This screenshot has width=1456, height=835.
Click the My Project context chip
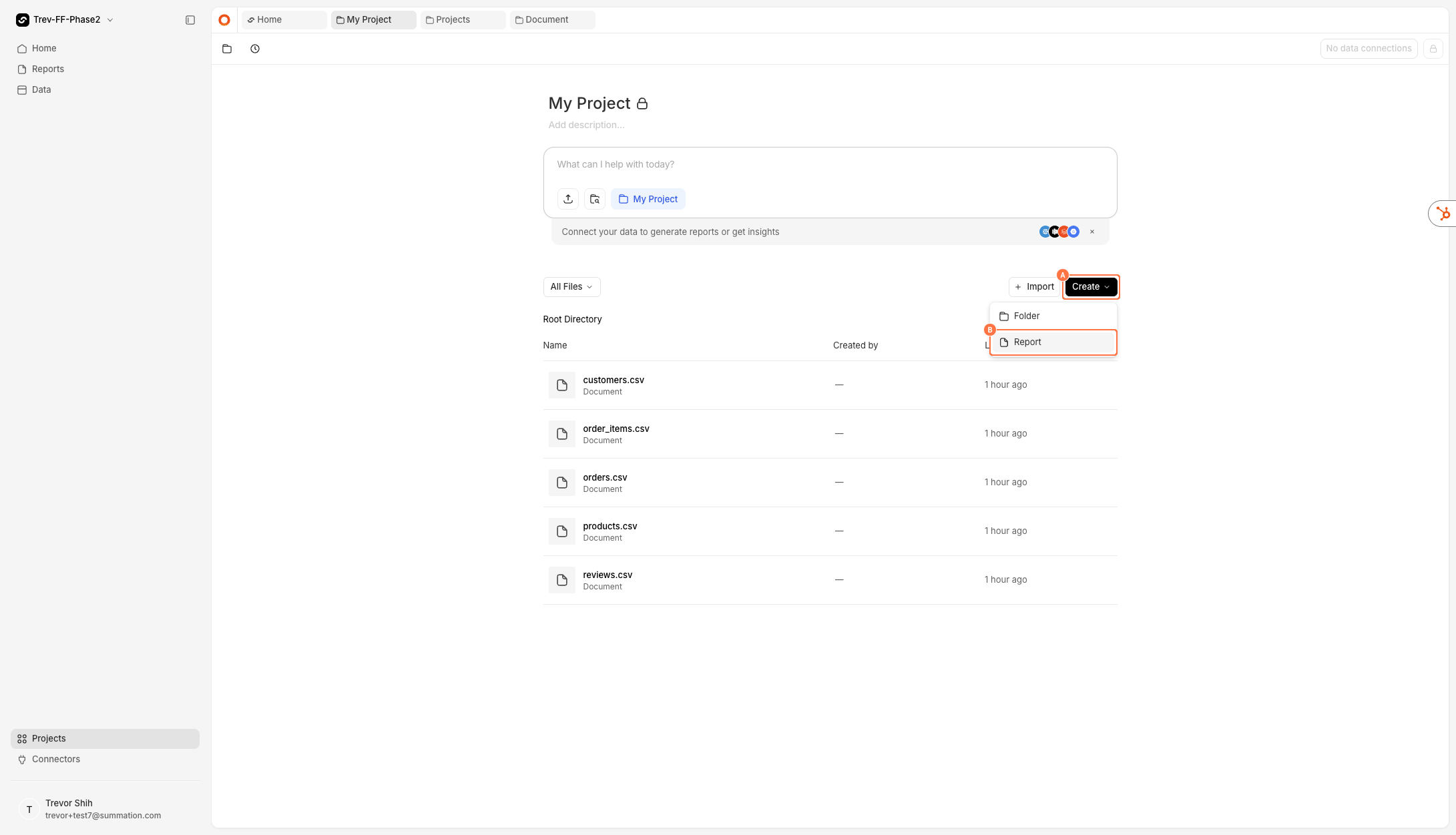pos(648,199)
